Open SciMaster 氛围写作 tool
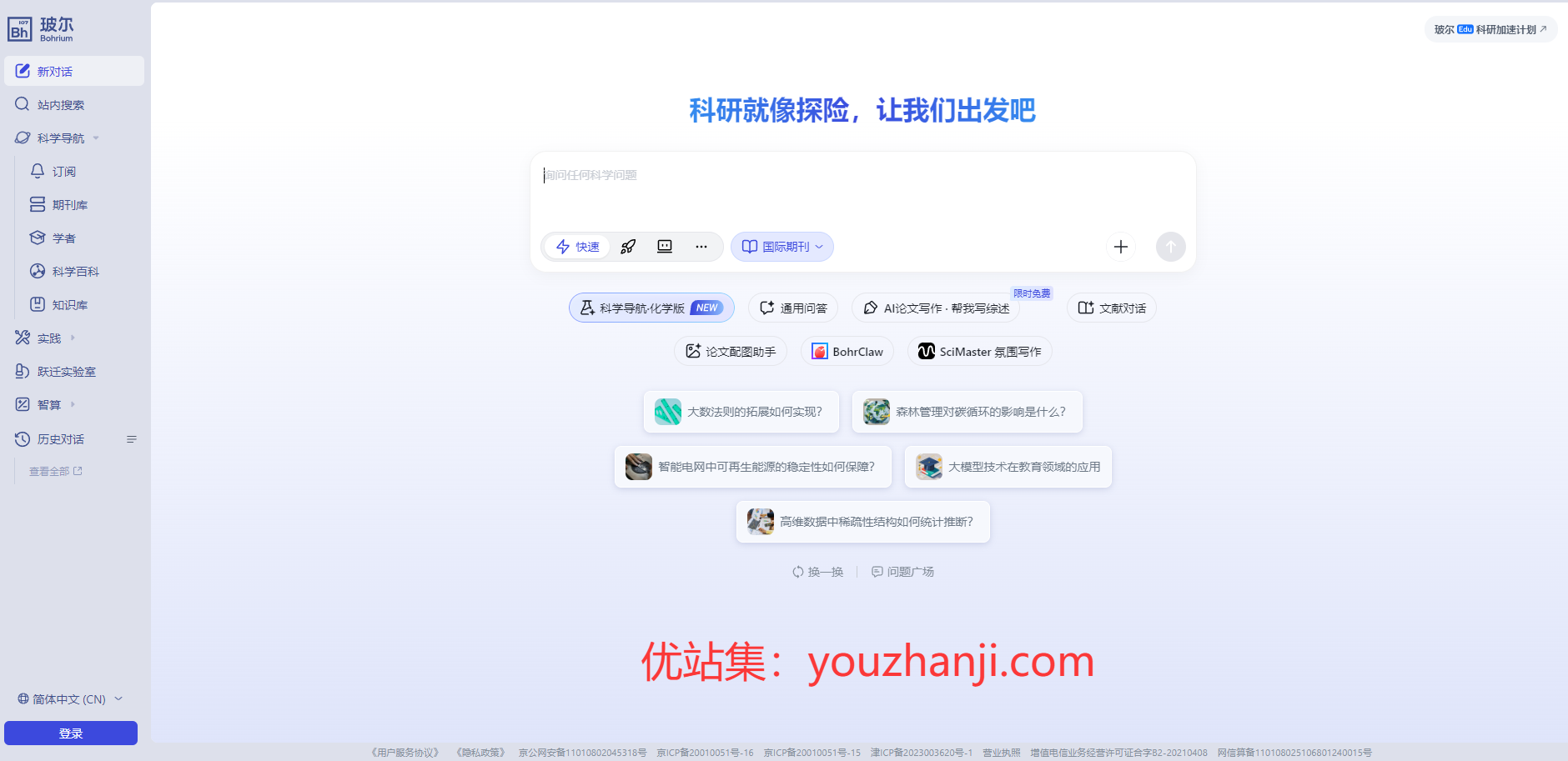 tap(980, 351)
